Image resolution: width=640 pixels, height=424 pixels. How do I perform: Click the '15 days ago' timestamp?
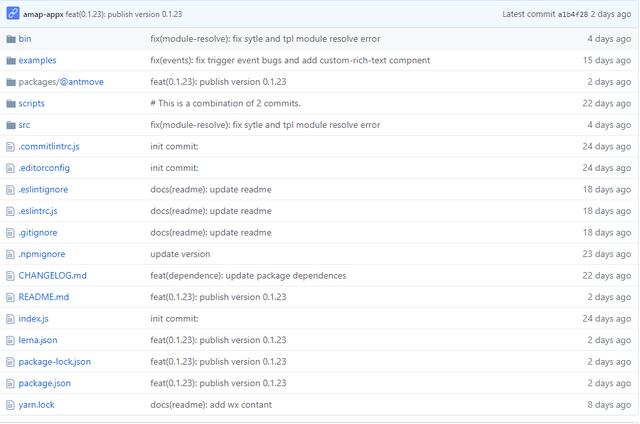[607, 60]
